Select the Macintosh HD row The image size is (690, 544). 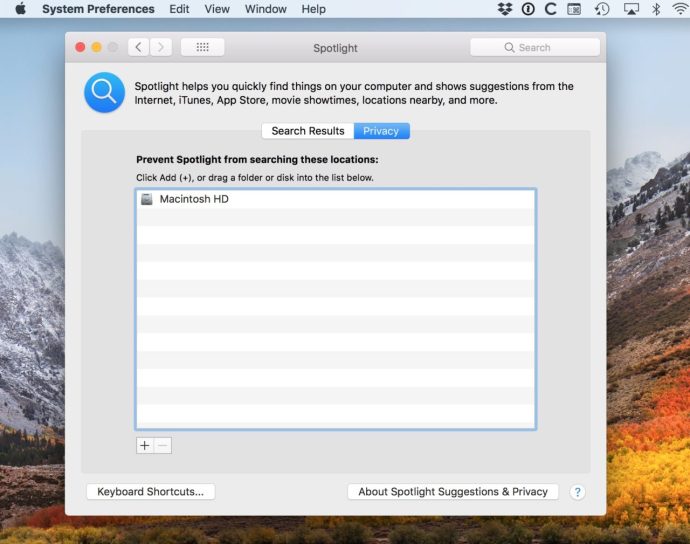[335, 199]
